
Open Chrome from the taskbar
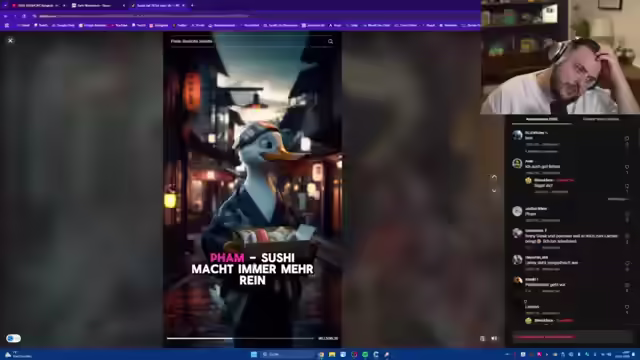tap(321, 354)
